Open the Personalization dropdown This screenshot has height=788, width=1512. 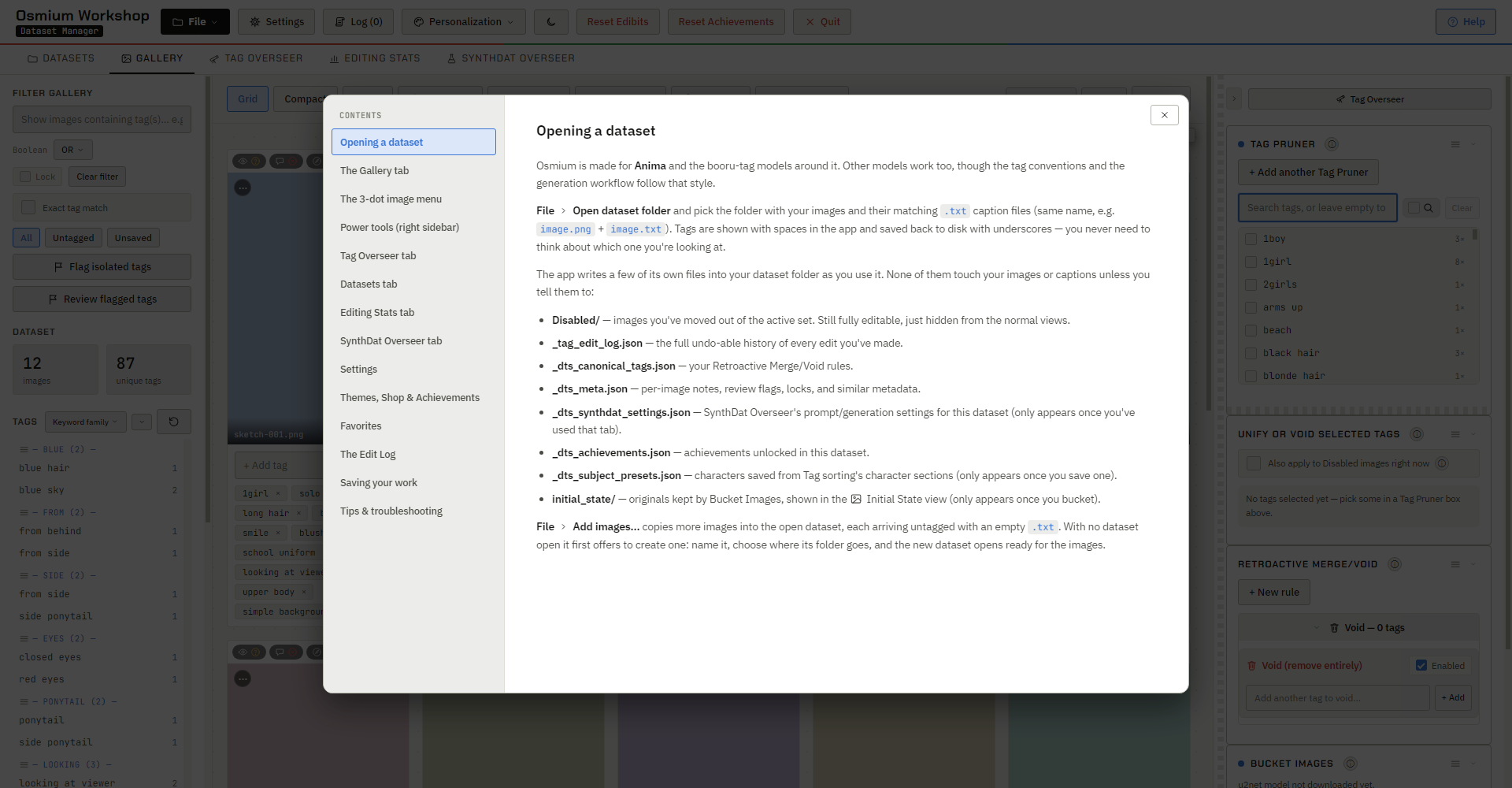[464, 22]
